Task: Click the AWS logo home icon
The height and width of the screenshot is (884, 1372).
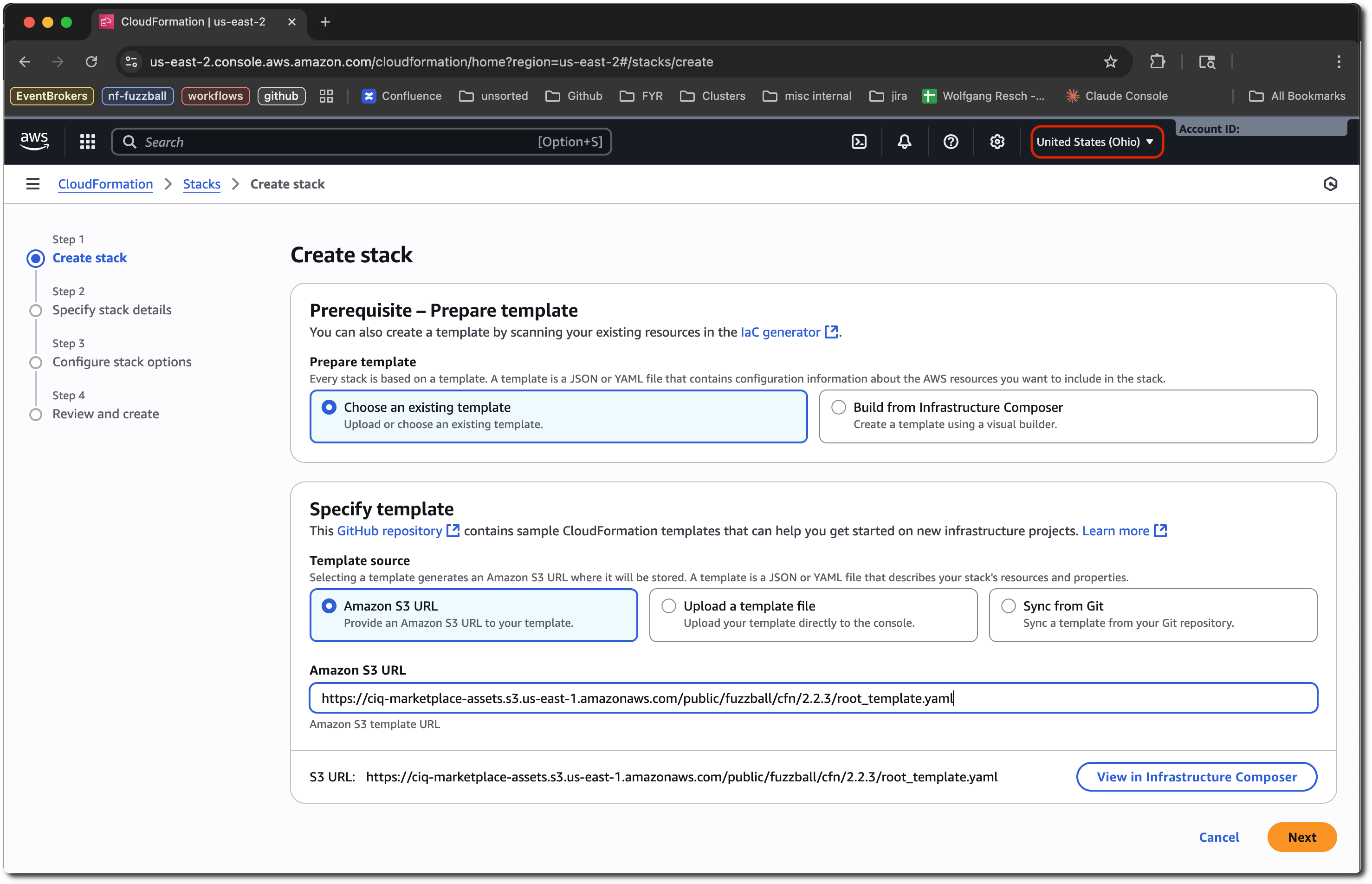Action: click(x=34, y=141)
